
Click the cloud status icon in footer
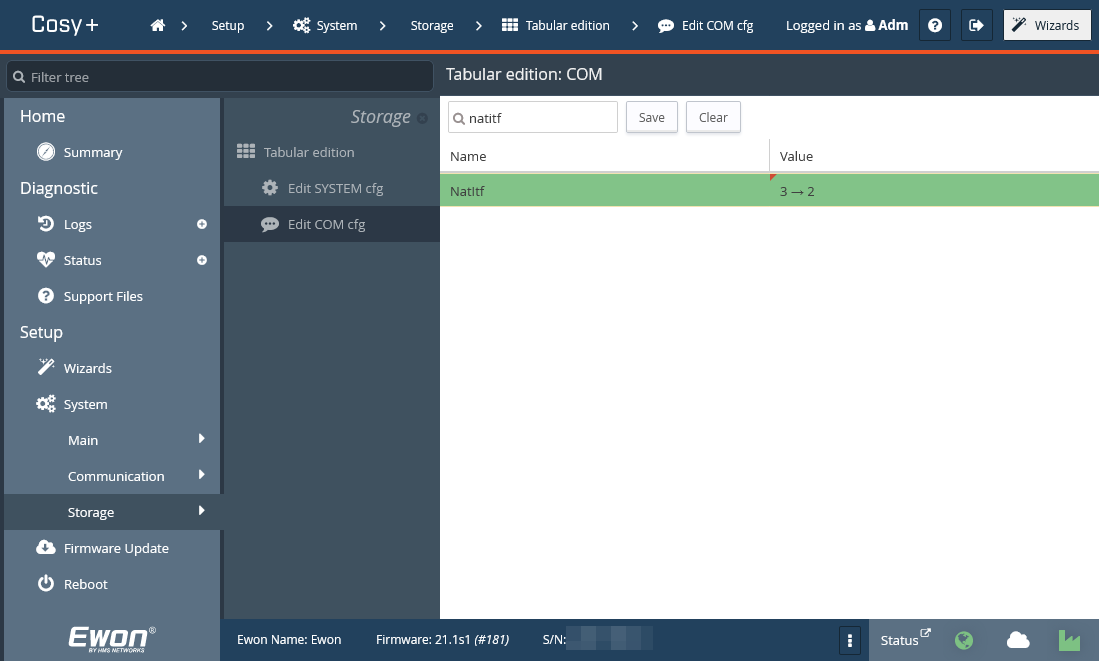click(x=1018, y=640)
